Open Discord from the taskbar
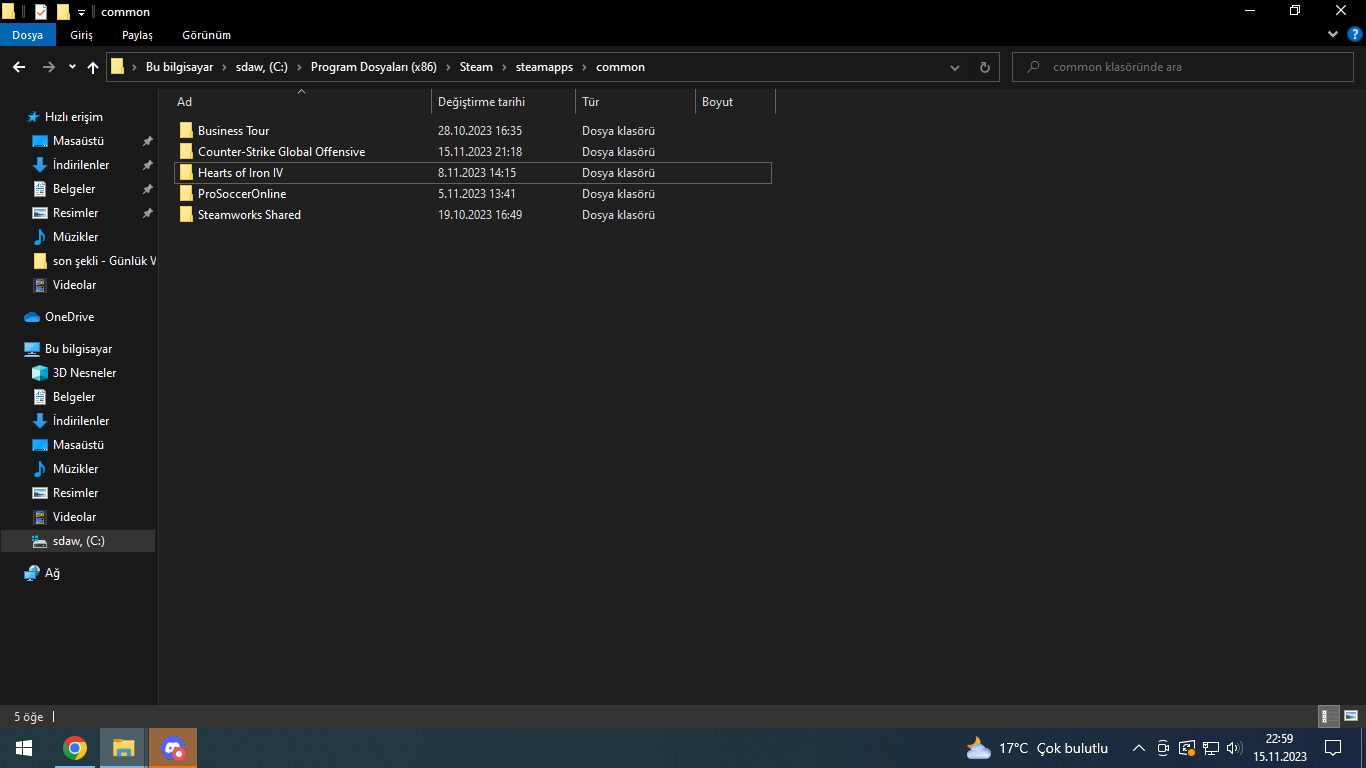Screen dimensions: 1366x768 (173, 748)
